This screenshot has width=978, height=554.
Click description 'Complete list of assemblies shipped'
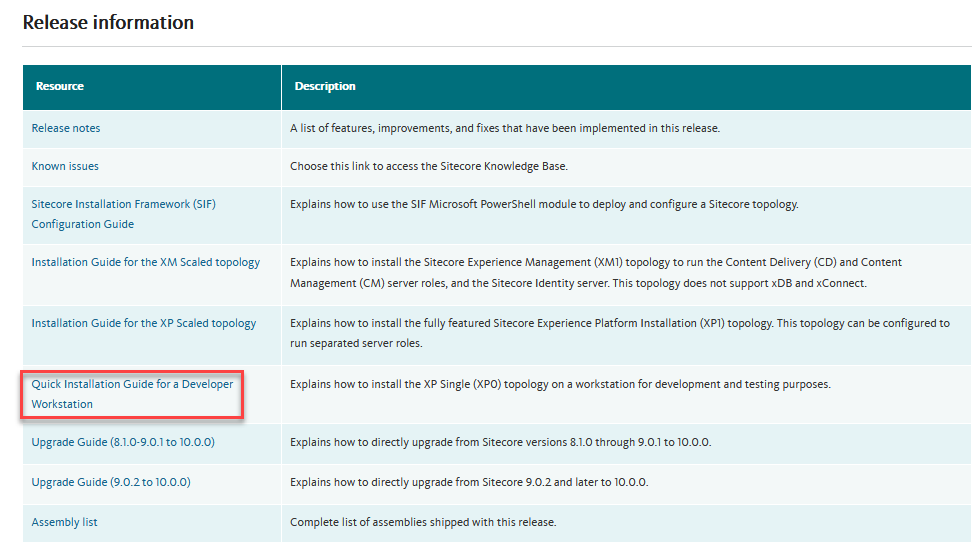(423, 522)
